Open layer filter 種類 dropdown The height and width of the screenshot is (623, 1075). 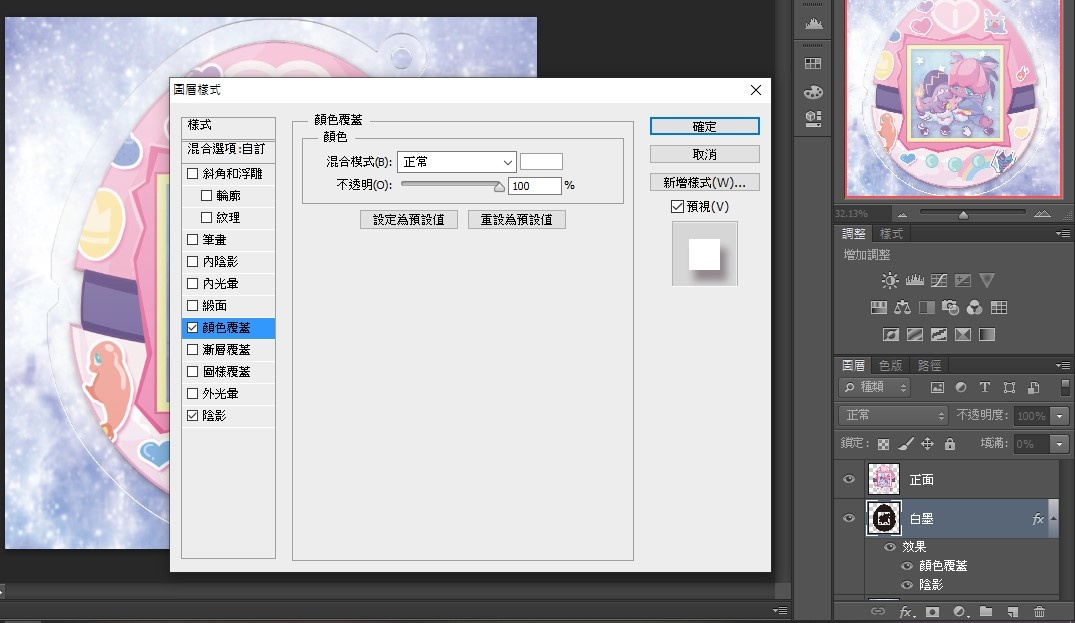coord(874,387)
